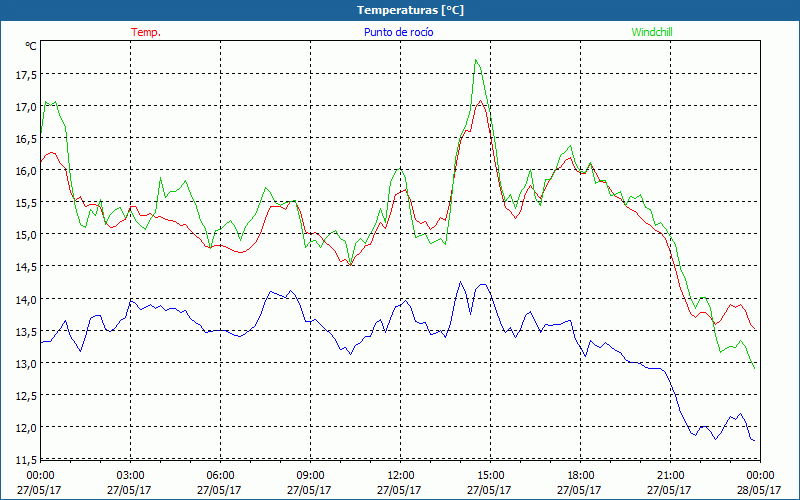Click the "27/05/17" date under 21:00
The height and width of the screenshot is (500, 800).
[x=669, y=490]
